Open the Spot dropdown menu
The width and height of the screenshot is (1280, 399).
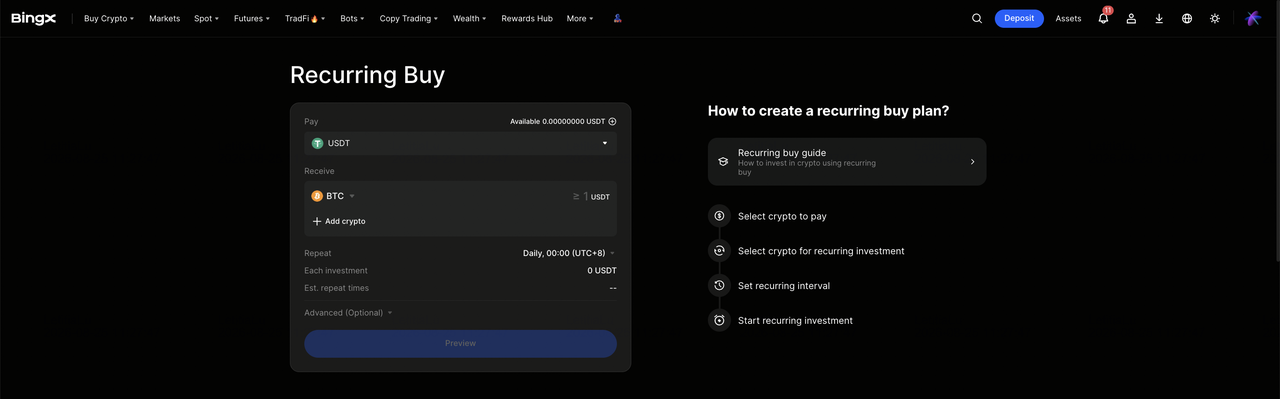pyautogui.click(x=206, y=18)
